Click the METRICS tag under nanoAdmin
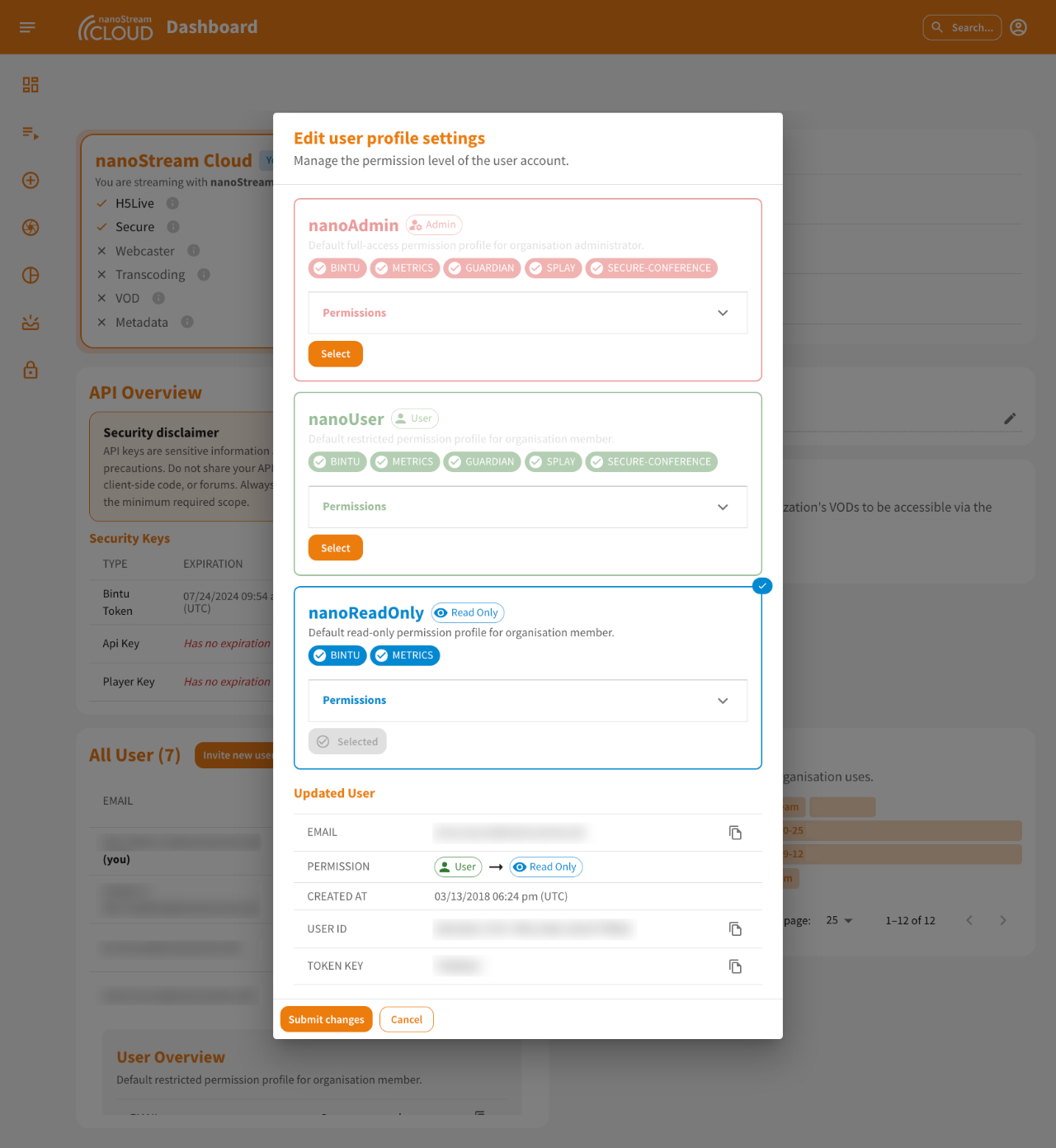Screen dimensions: 1056x1148 click(405, 268)
